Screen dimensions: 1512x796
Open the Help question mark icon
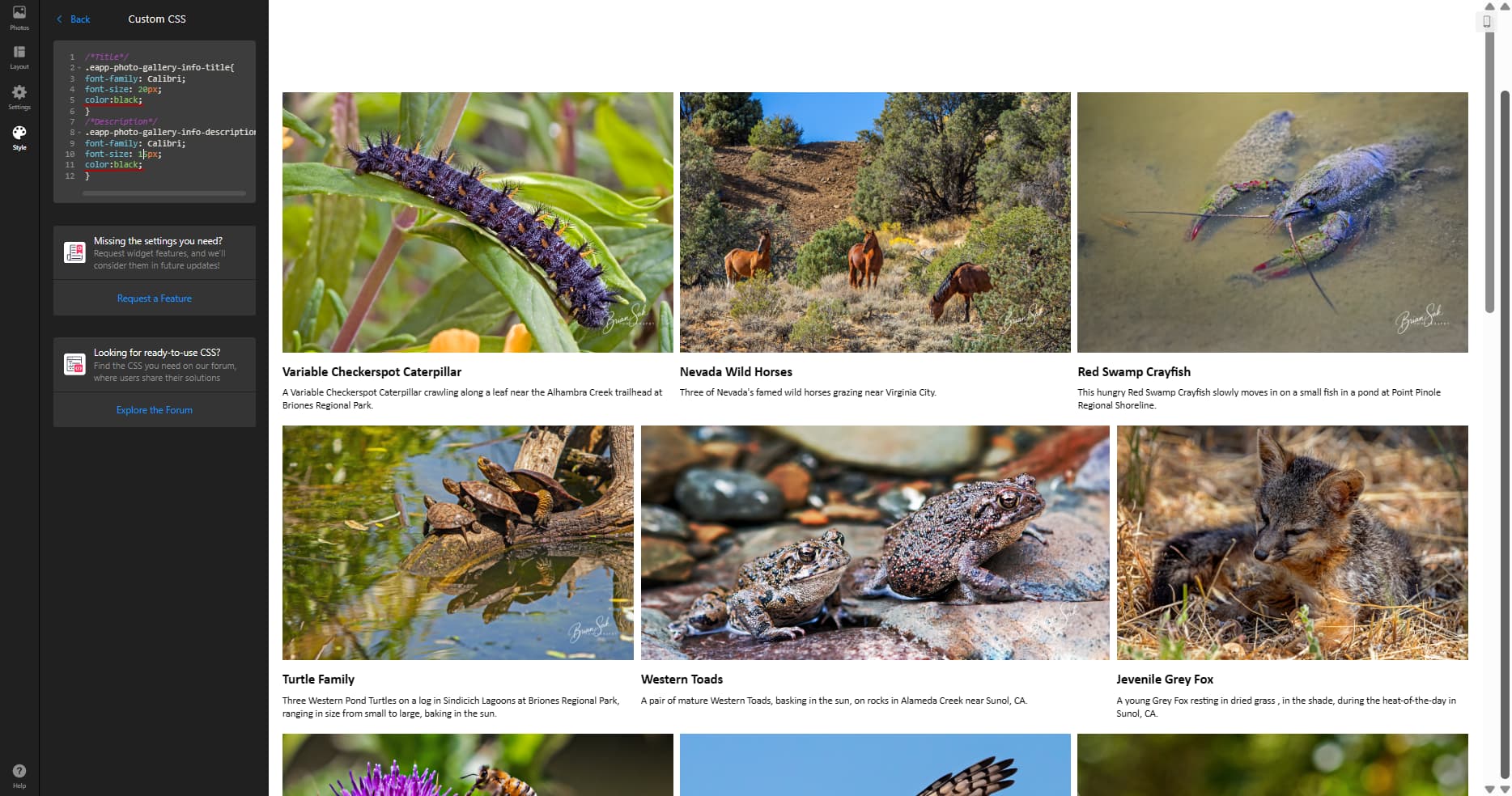19,776
